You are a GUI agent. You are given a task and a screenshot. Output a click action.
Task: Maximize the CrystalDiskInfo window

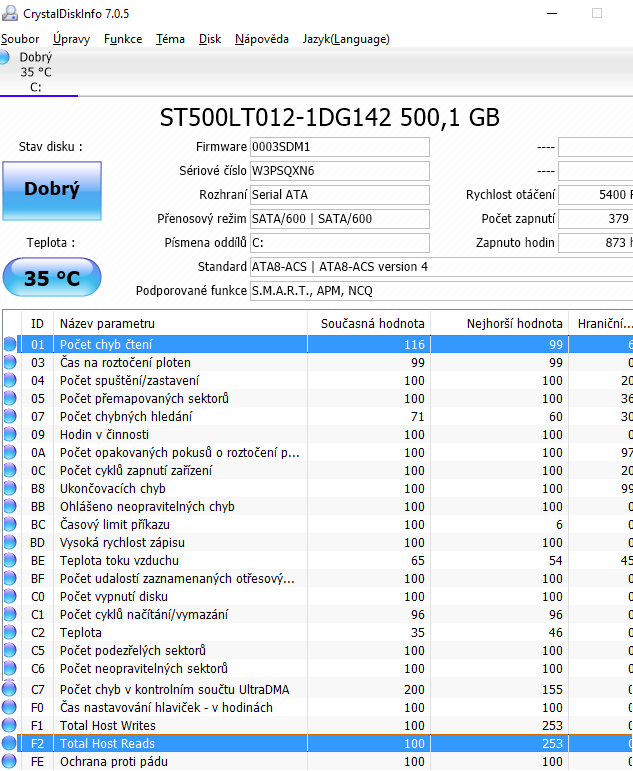(x=597, y=13)
